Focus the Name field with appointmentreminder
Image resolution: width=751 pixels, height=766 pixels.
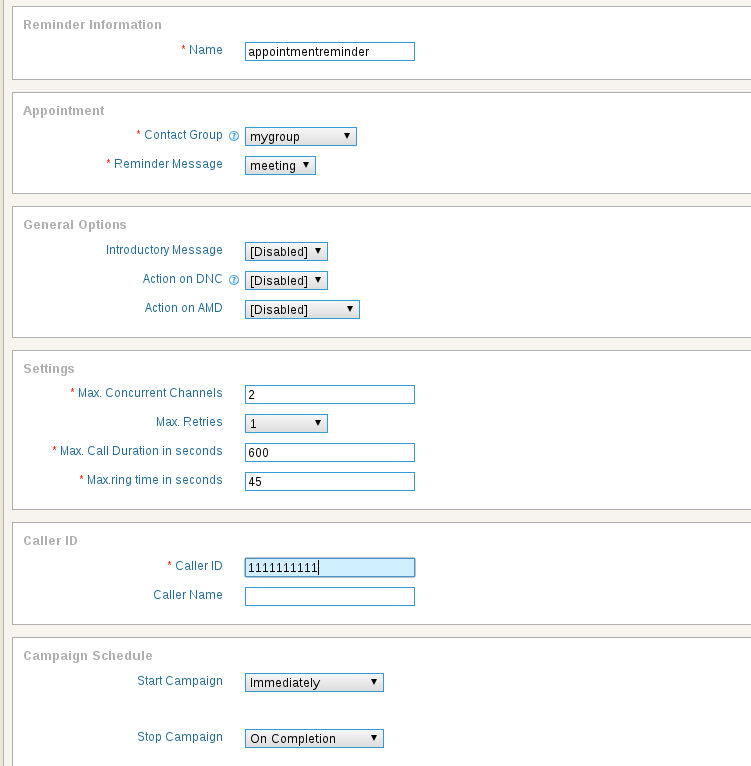coord(330,51)
